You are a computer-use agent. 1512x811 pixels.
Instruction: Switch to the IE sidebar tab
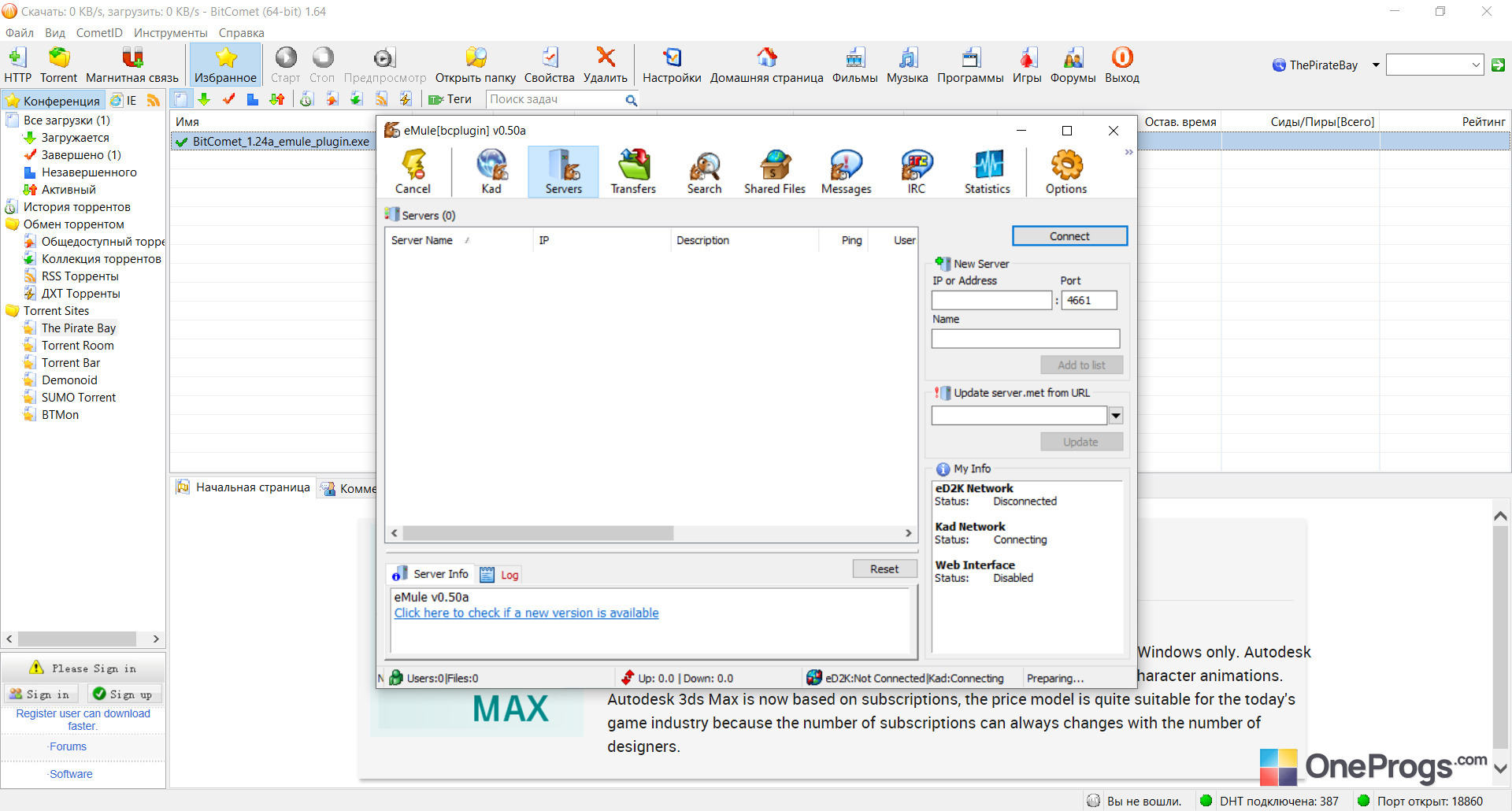pyautogui.click(x=124, y=101)
